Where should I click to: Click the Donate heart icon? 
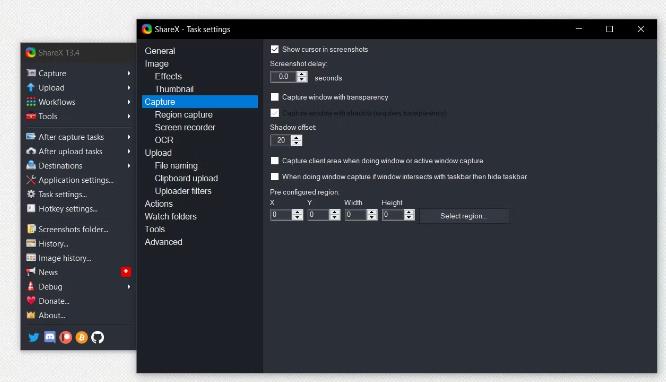tap(31, 300)
